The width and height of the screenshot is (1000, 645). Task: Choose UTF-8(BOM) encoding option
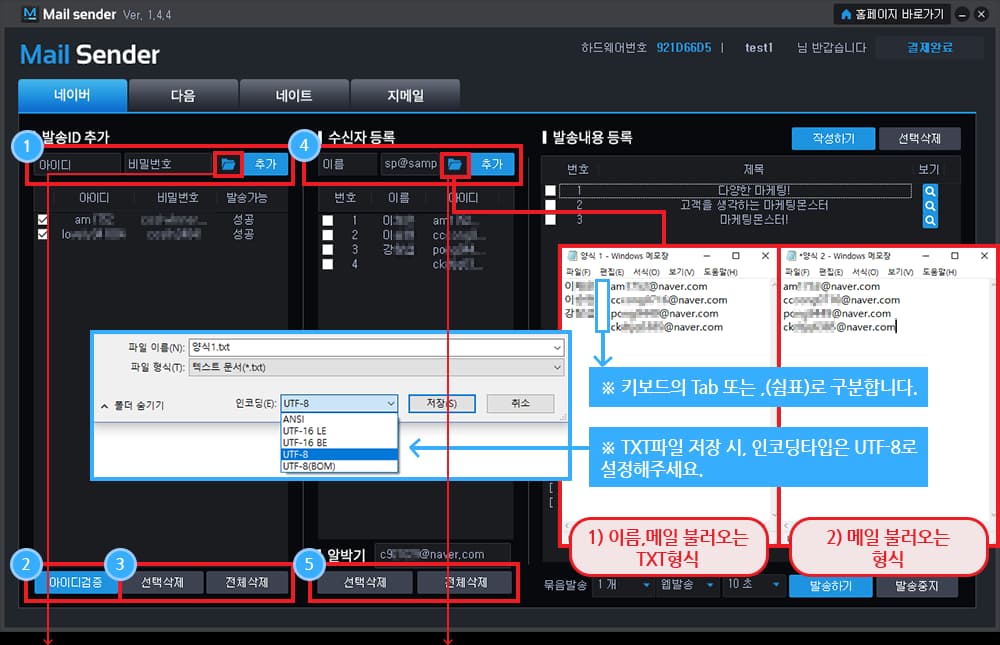[x=339, y=466]
